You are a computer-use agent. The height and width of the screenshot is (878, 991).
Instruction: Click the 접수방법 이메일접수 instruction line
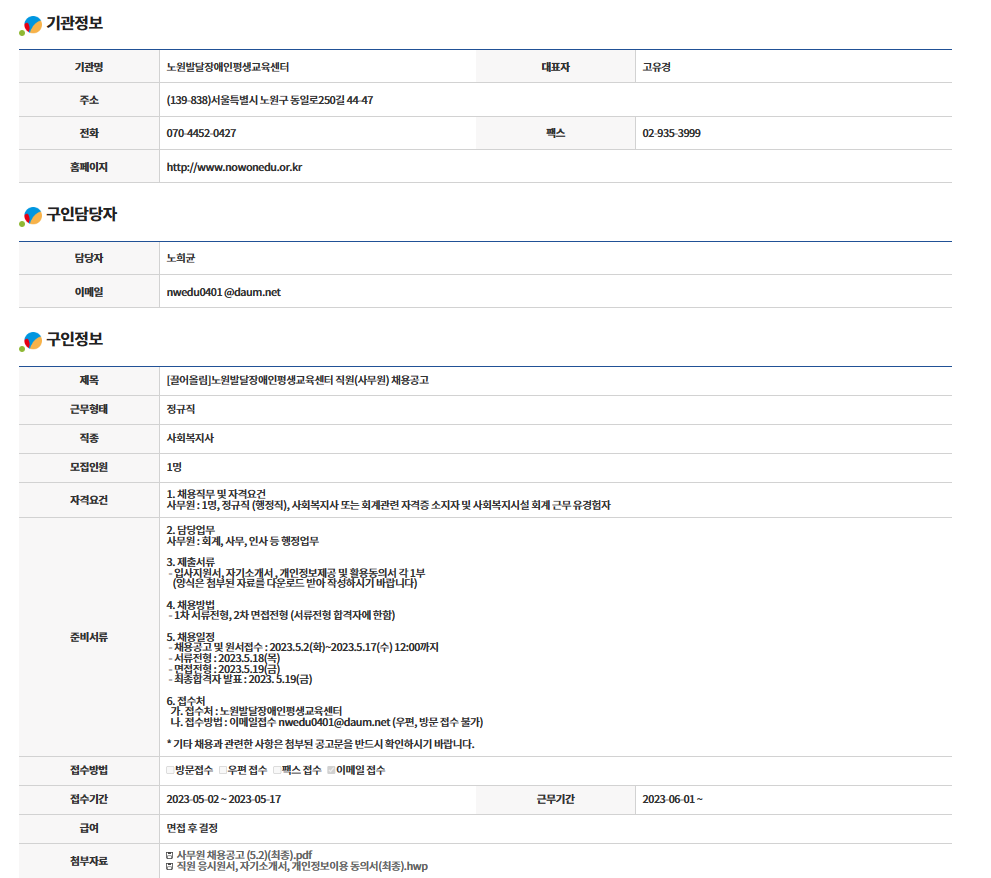tap(327, 723)
